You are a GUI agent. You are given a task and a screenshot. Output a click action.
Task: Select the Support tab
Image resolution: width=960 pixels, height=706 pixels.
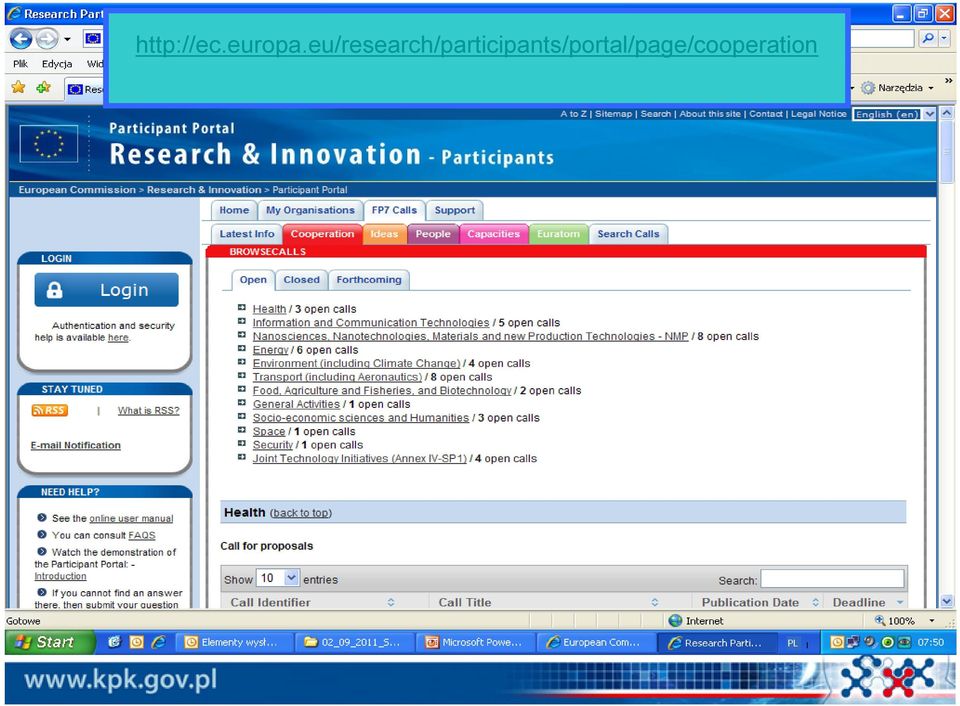(x=454, y=210)
